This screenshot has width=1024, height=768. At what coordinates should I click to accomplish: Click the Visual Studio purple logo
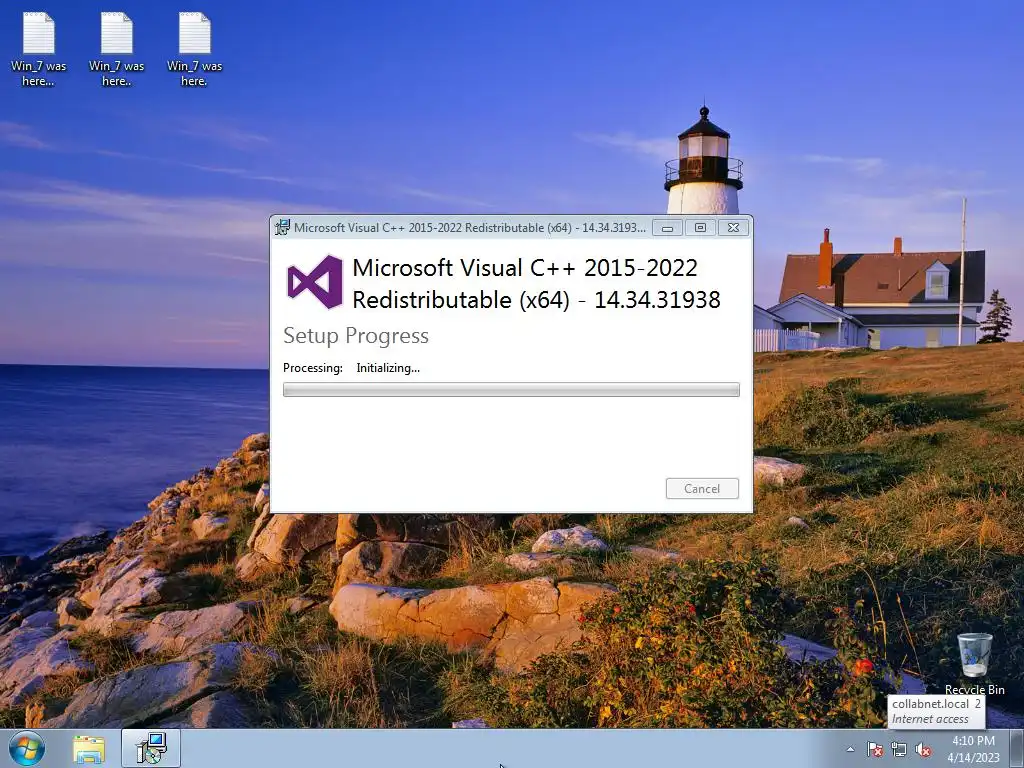point(315,282)
